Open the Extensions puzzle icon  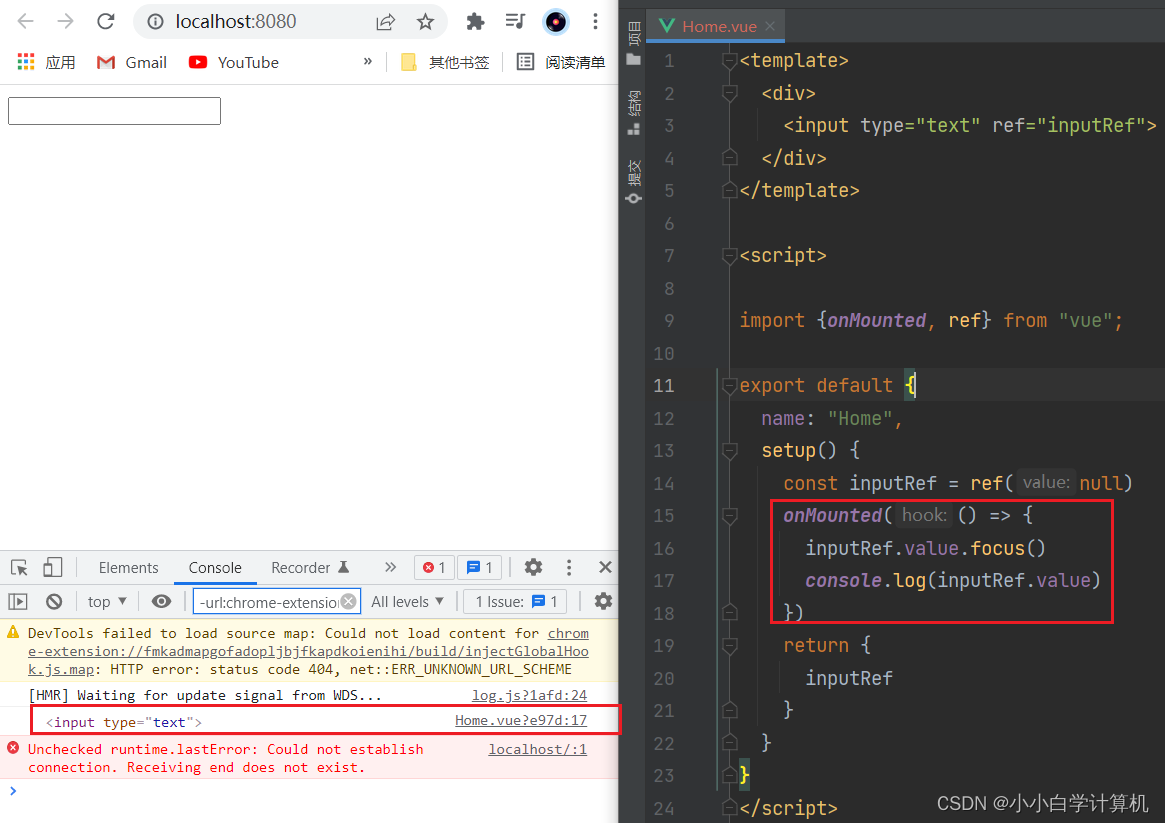click(x=476, y=22)
